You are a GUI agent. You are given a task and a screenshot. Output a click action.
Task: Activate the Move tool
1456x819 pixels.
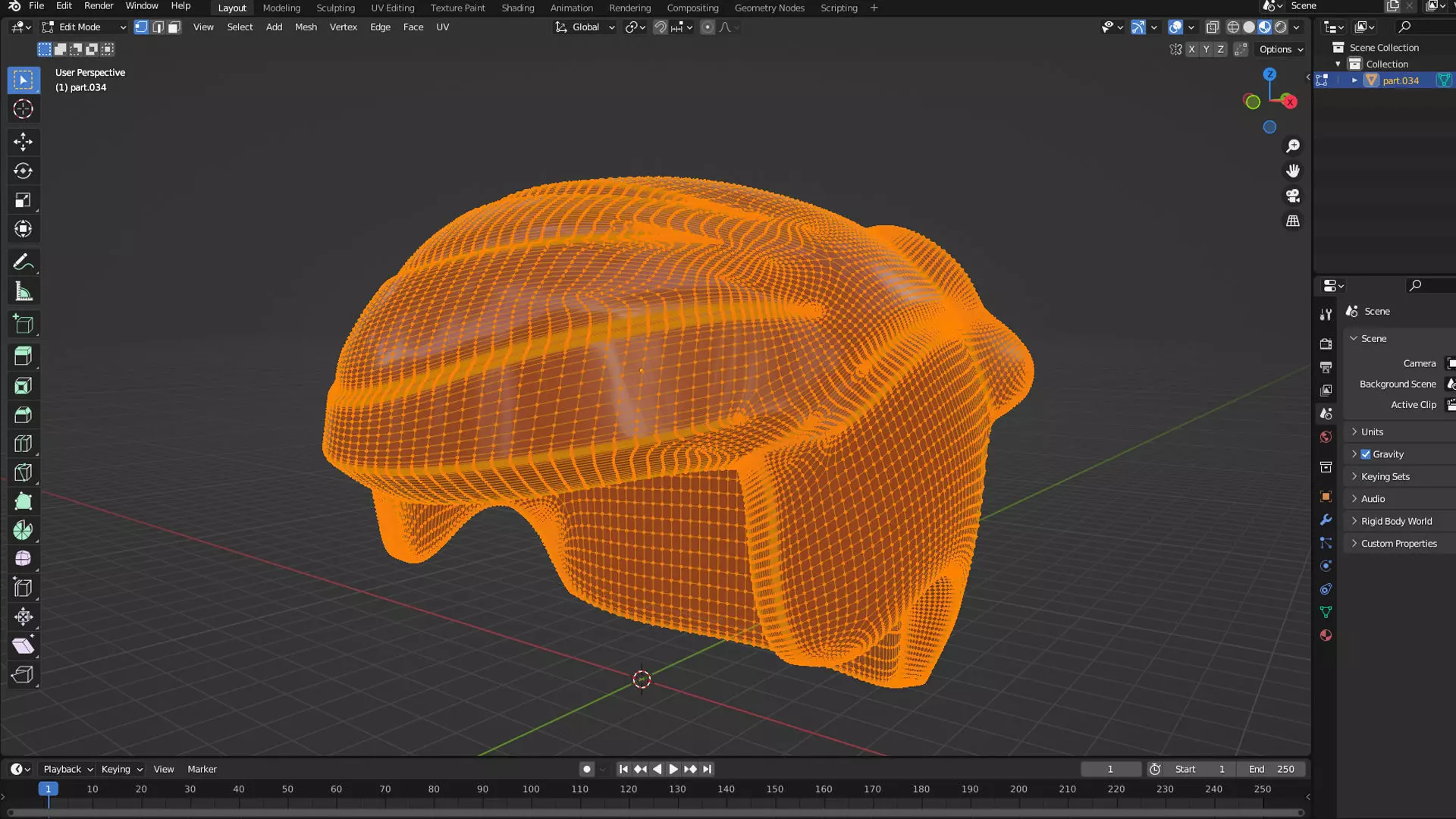pyautogui.click(x=23, y=142)
